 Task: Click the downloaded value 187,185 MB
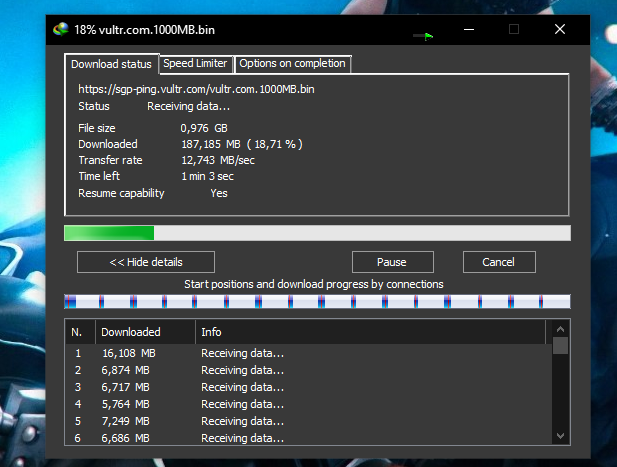pos(211,144)
